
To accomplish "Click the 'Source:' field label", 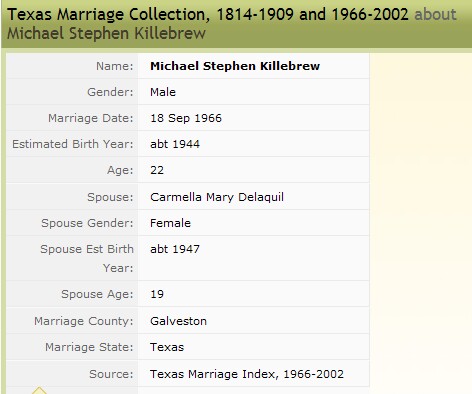I will (111, 374).
